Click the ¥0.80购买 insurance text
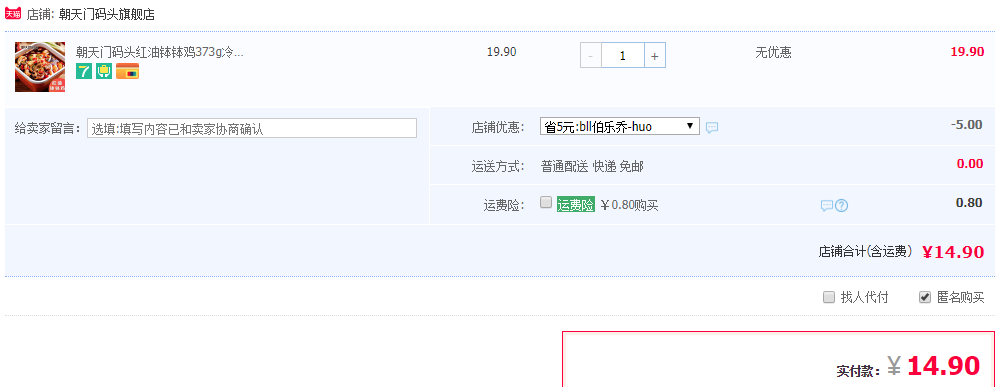998x387 pixels. (629, 205)
